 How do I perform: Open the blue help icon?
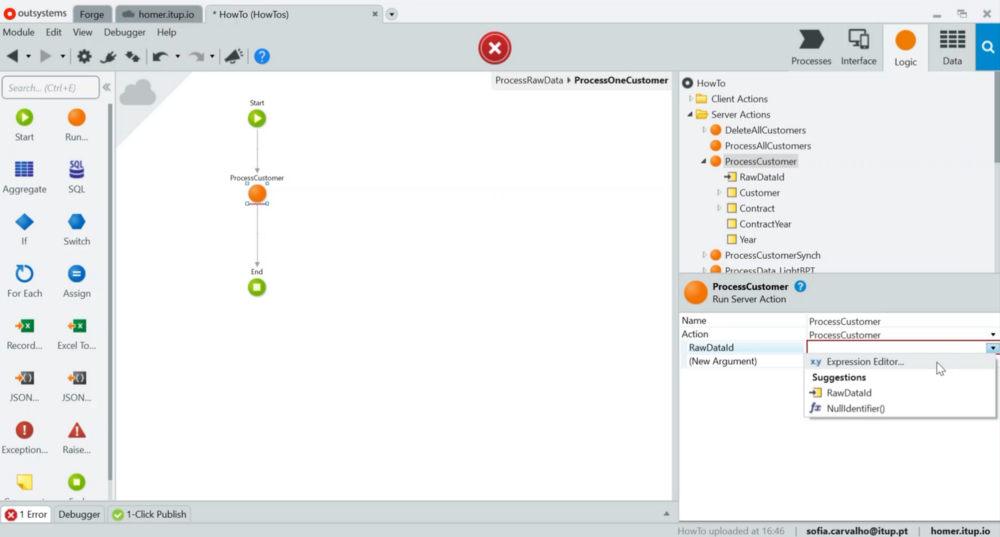[x=261, y=56]
